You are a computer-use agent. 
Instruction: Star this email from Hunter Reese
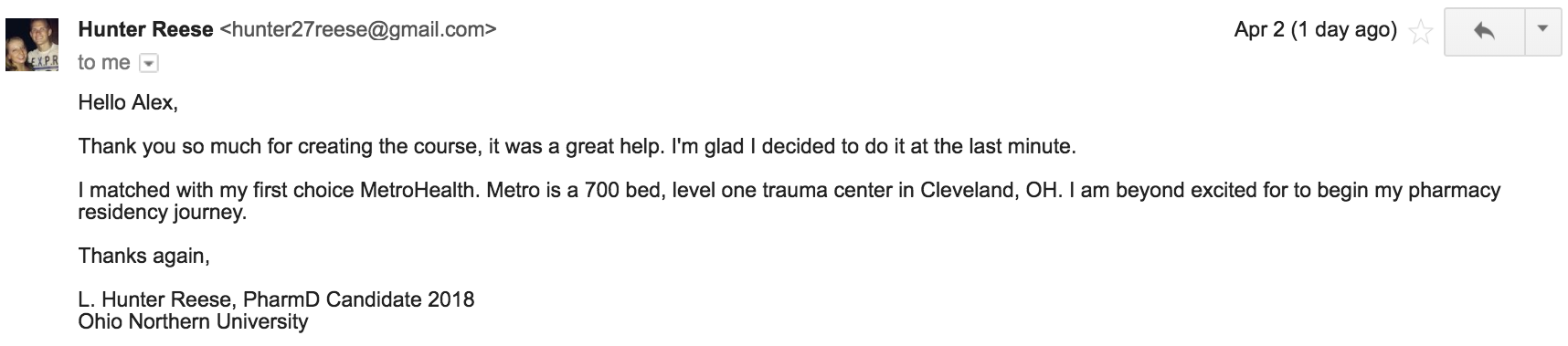pyautogui.click(x=1421, y=33)
